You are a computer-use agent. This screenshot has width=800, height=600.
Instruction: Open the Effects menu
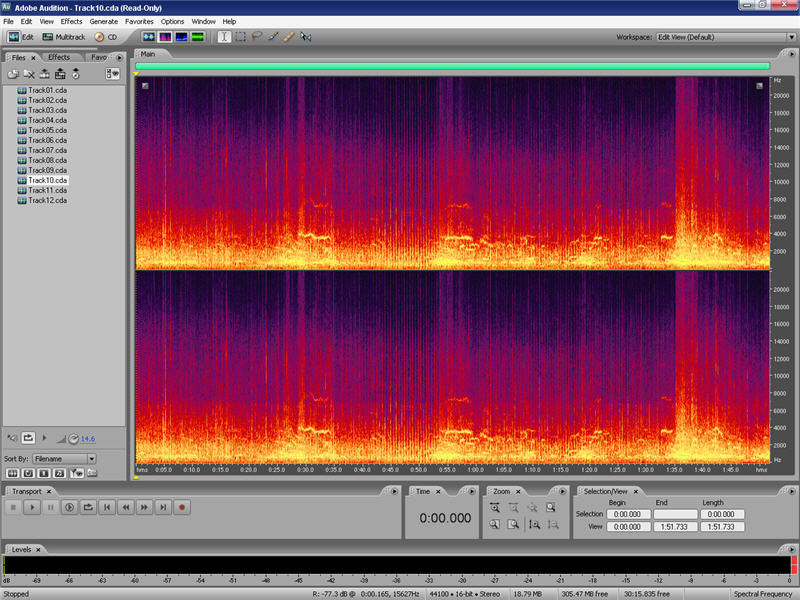[x=71, y=21]
